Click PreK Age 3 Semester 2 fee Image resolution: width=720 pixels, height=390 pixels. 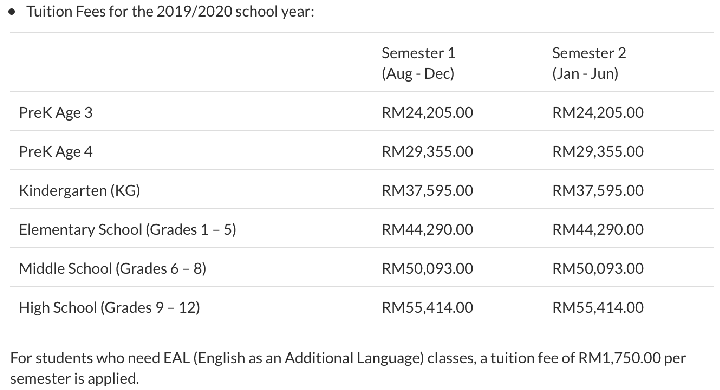click(598, 113)
